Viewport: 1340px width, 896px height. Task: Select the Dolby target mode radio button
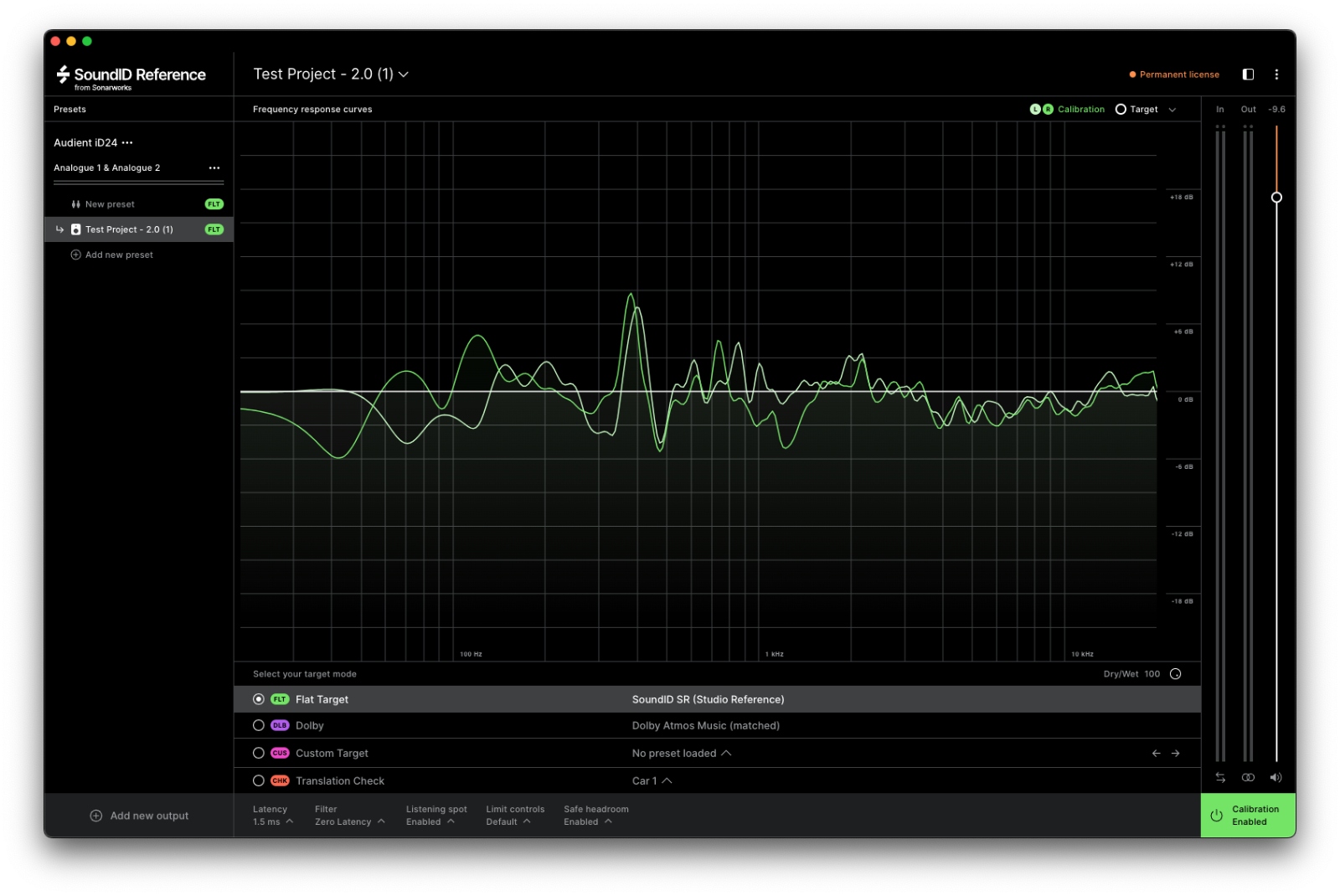tap(259, 725)
